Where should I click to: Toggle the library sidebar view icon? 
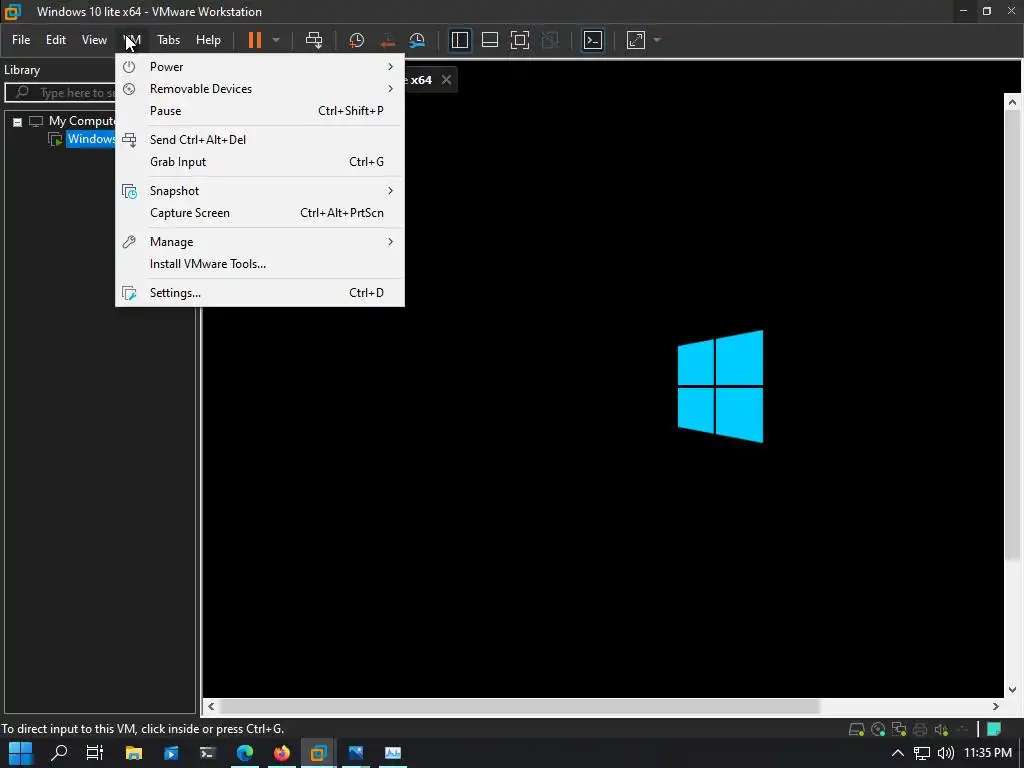click(x=460, y=40)
